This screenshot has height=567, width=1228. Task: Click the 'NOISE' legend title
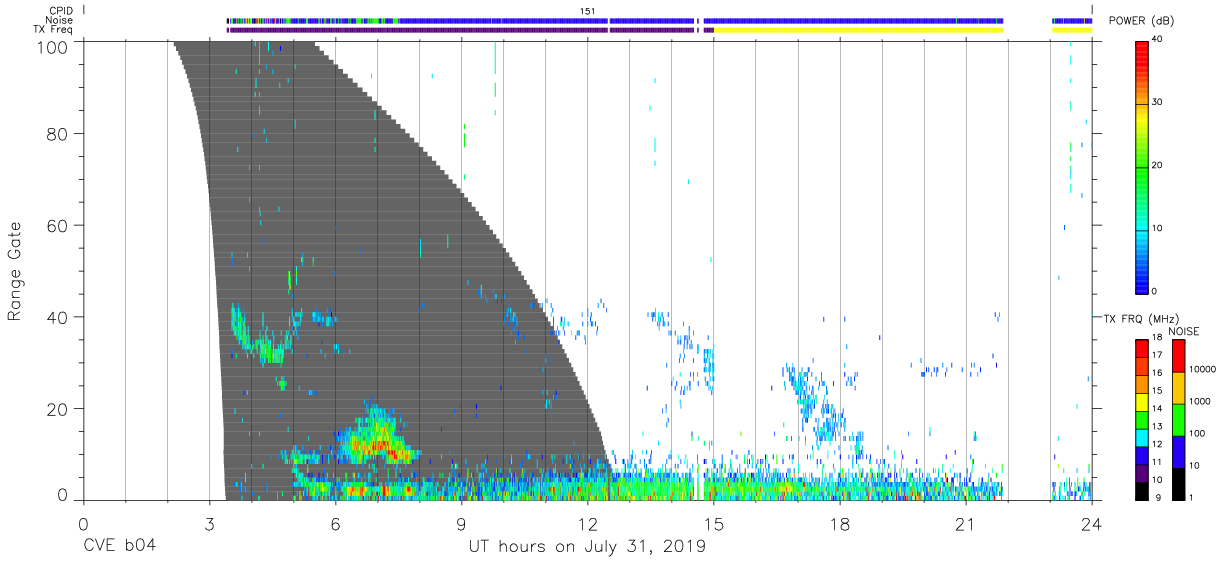[x=1184, y=331]
